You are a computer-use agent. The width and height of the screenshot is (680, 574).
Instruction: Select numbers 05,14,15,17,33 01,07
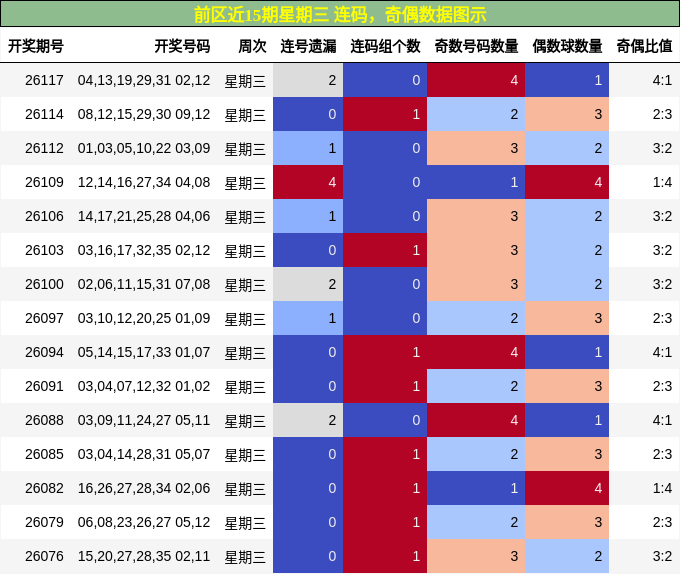point(144,352)
